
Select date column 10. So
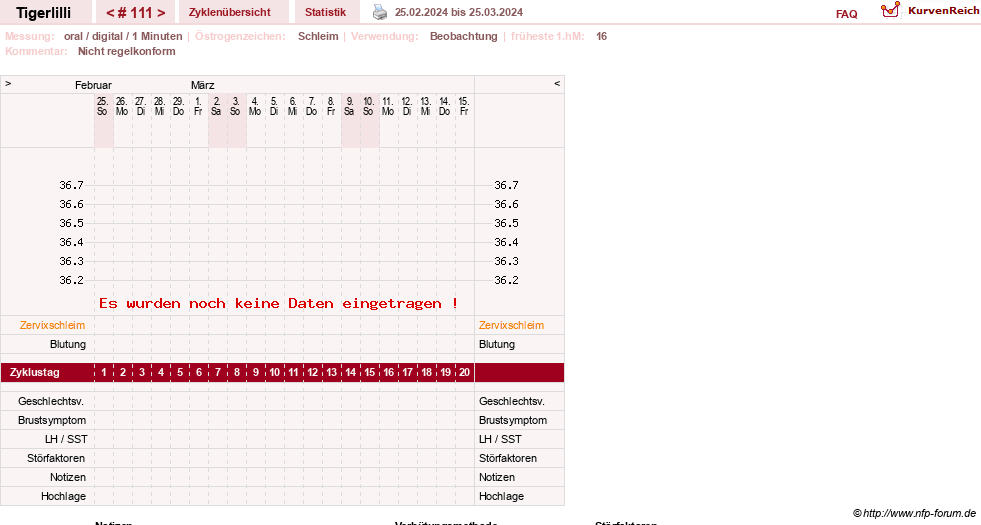click(x=369, y=106)
